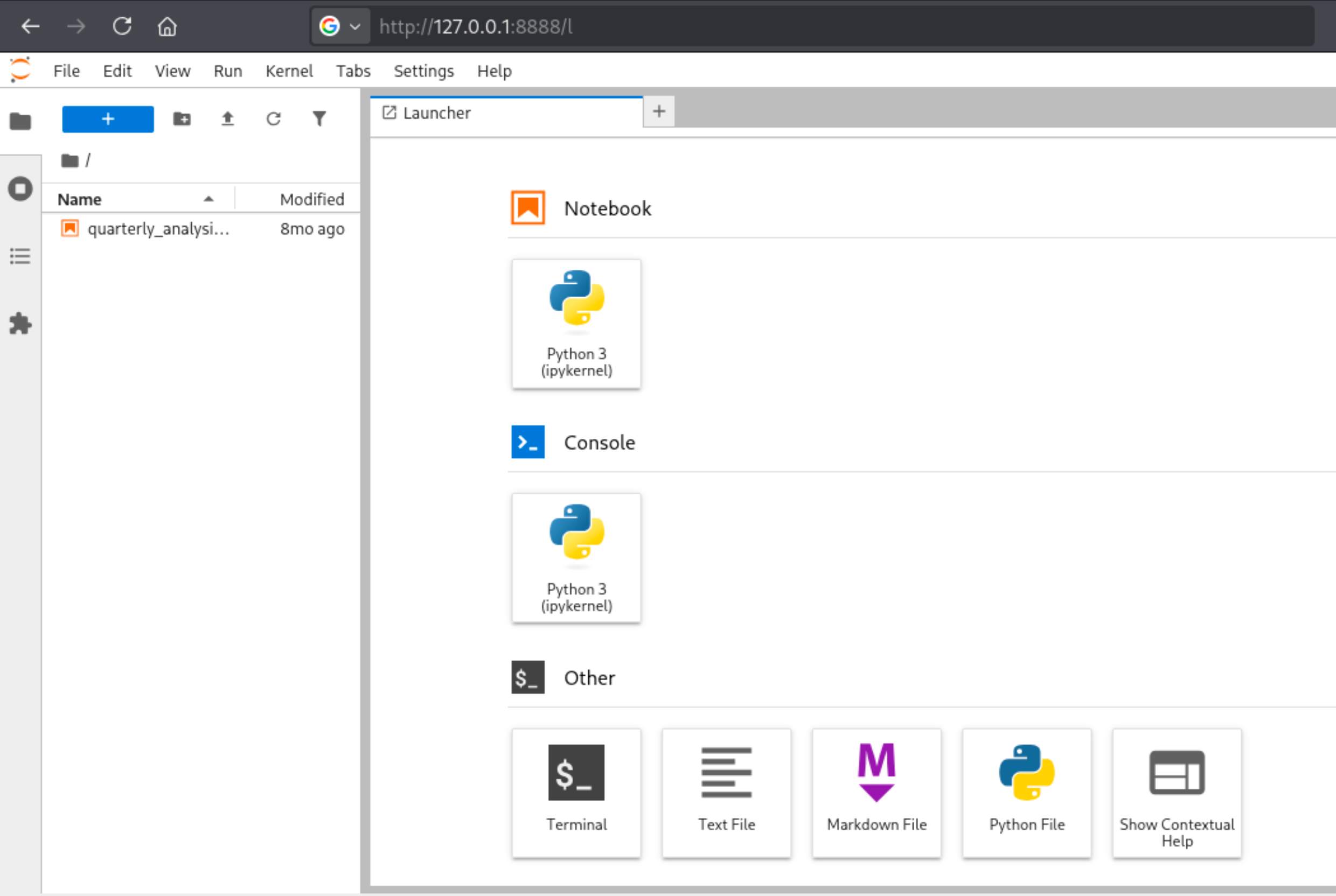
Task: Create a new Text File
Action: coord(727,793)
